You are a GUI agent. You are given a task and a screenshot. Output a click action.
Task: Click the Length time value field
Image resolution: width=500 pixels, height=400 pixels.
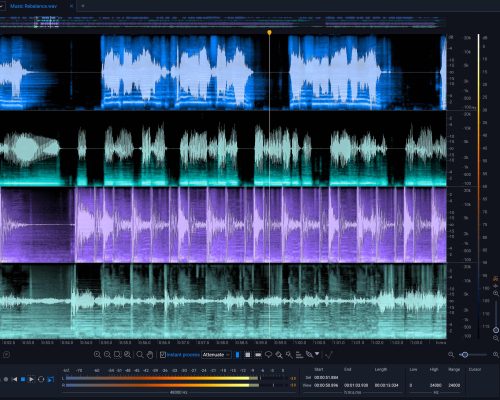coord(386,385)
